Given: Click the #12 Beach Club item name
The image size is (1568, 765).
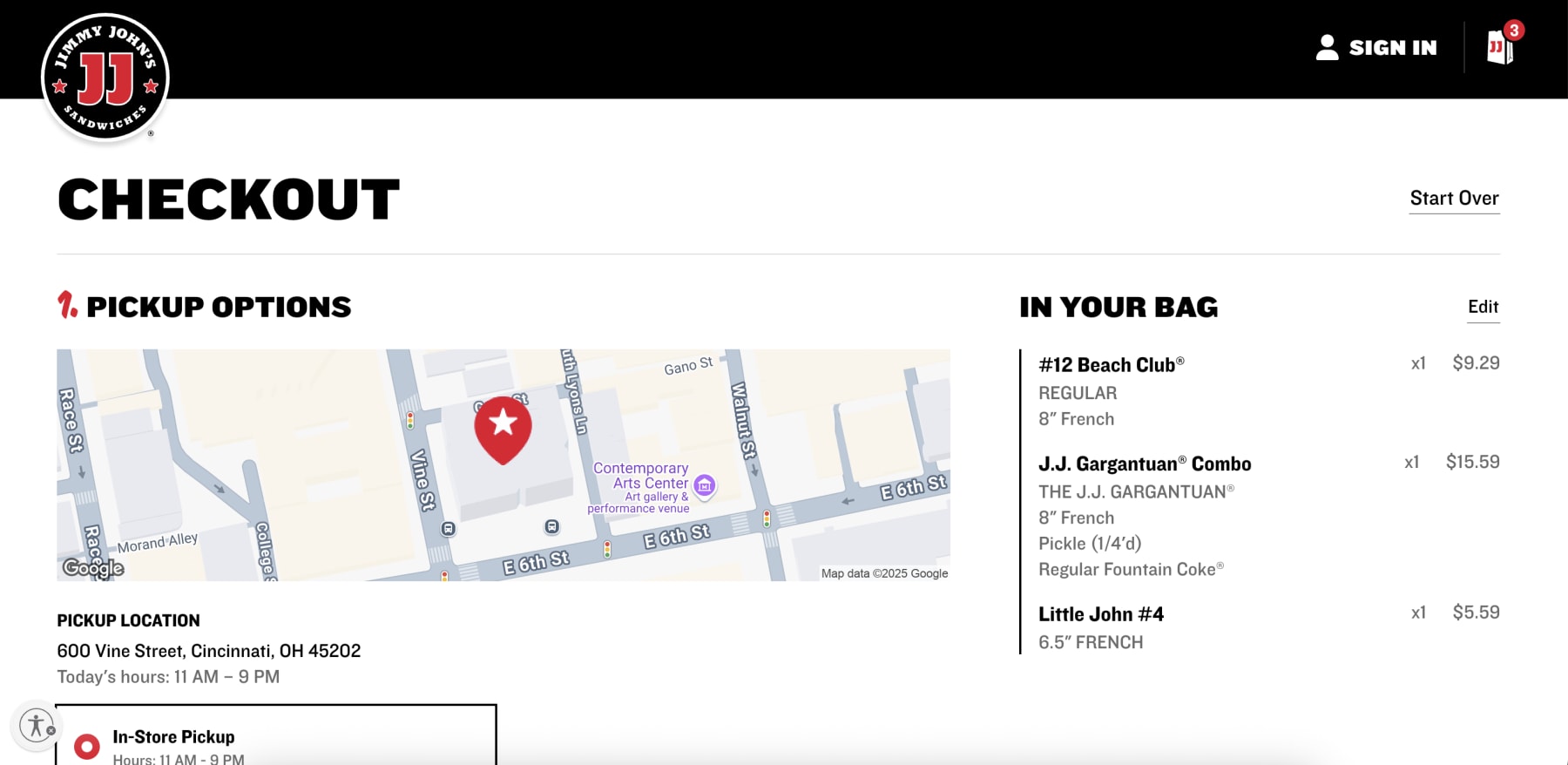Looking at the screenshot, I should (x=1111, y=365).
